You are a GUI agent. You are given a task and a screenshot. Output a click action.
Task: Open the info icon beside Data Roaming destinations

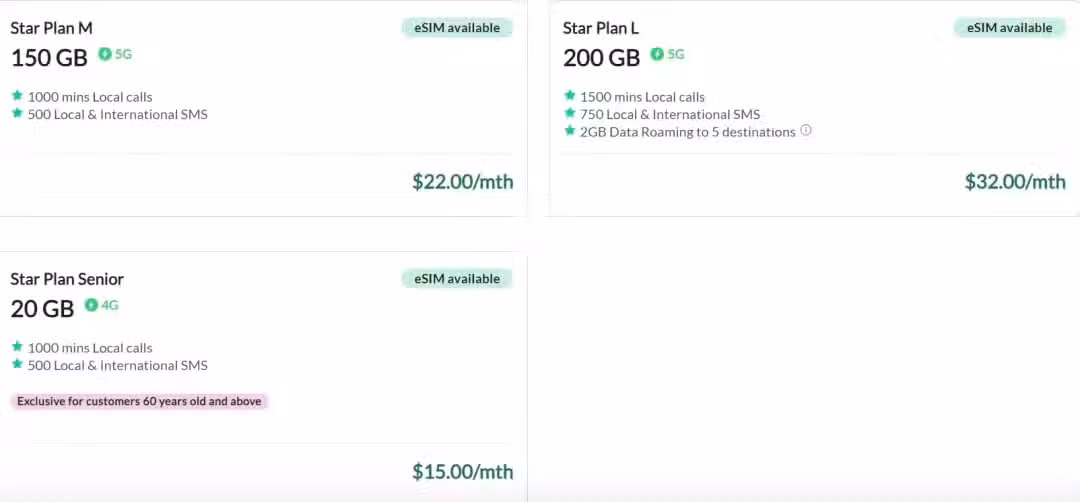coord(806,130)
